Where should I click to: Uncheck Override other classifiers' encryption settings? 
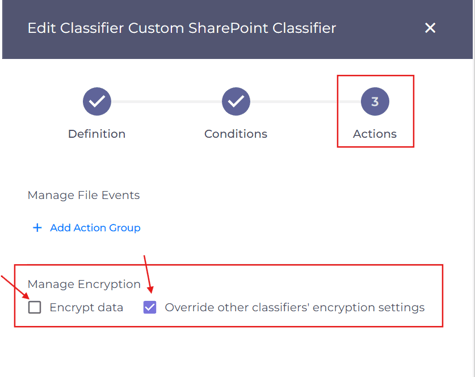click(150, 307)
